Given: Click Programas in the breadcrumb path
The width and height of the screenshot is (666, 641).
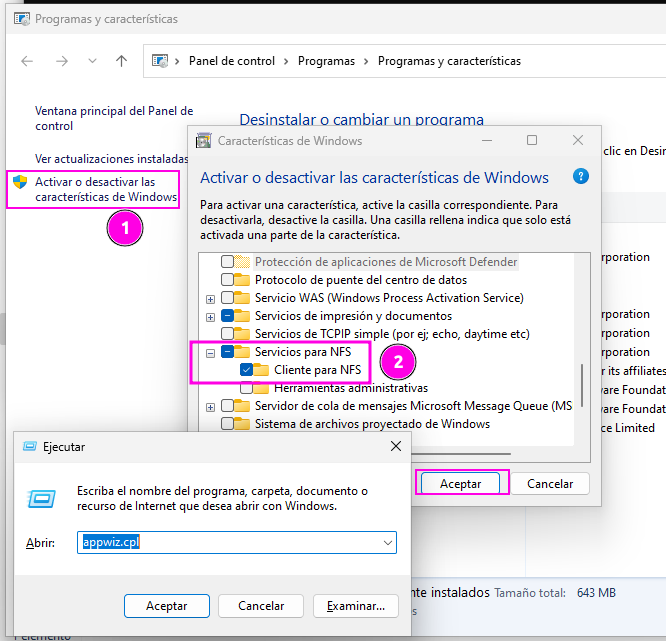Looking at the screenshot, I should (x=326, y=61).
